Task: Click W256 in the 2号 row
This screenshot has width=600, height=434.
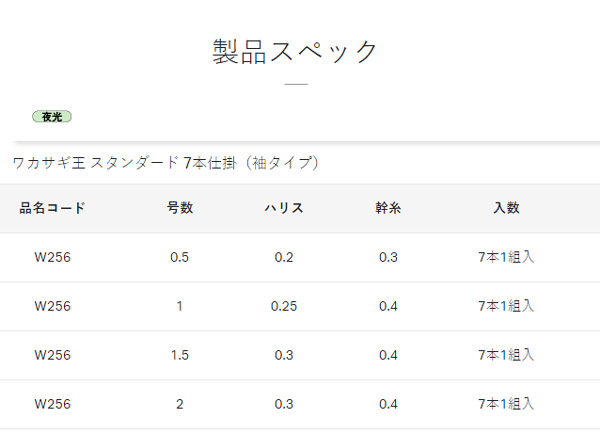Action: pyautogui.click(x=52, y=404)
